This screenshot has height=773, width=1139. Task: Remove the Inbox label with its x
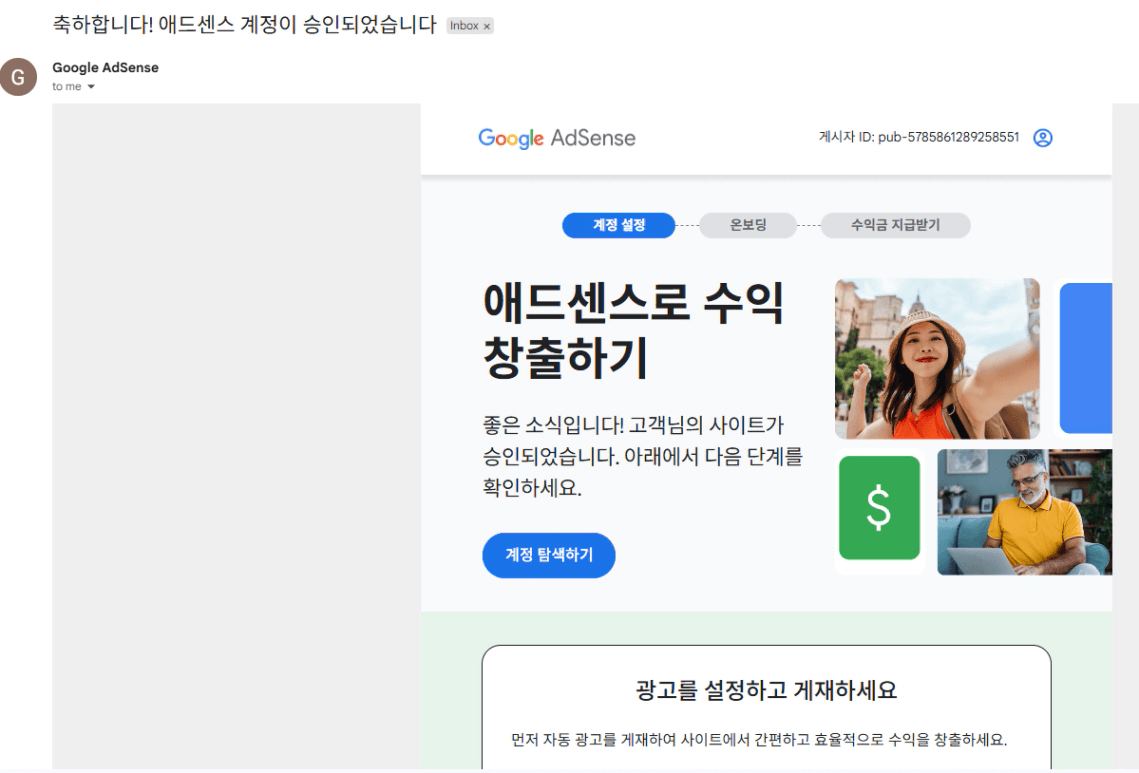pyautogui.click(x=487, y=26)
